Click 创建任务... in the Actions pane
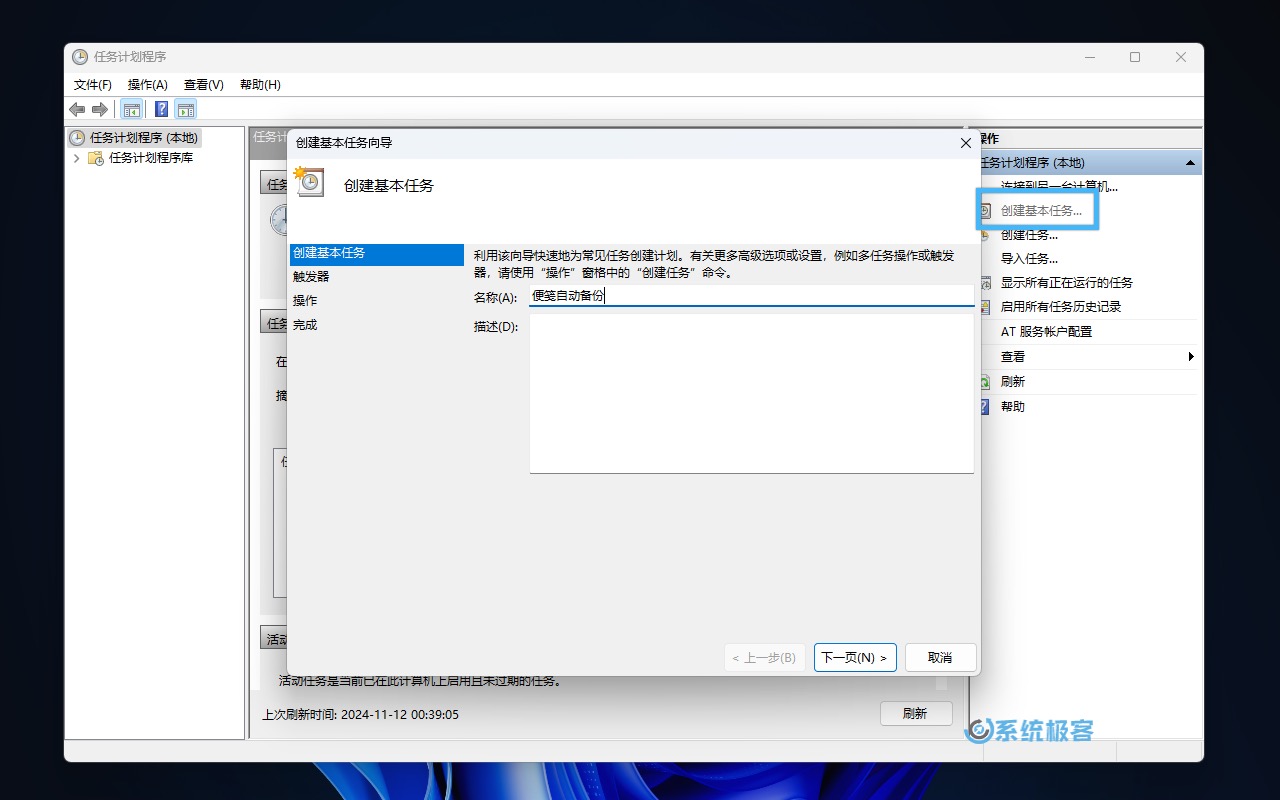 click(1029, 234)
